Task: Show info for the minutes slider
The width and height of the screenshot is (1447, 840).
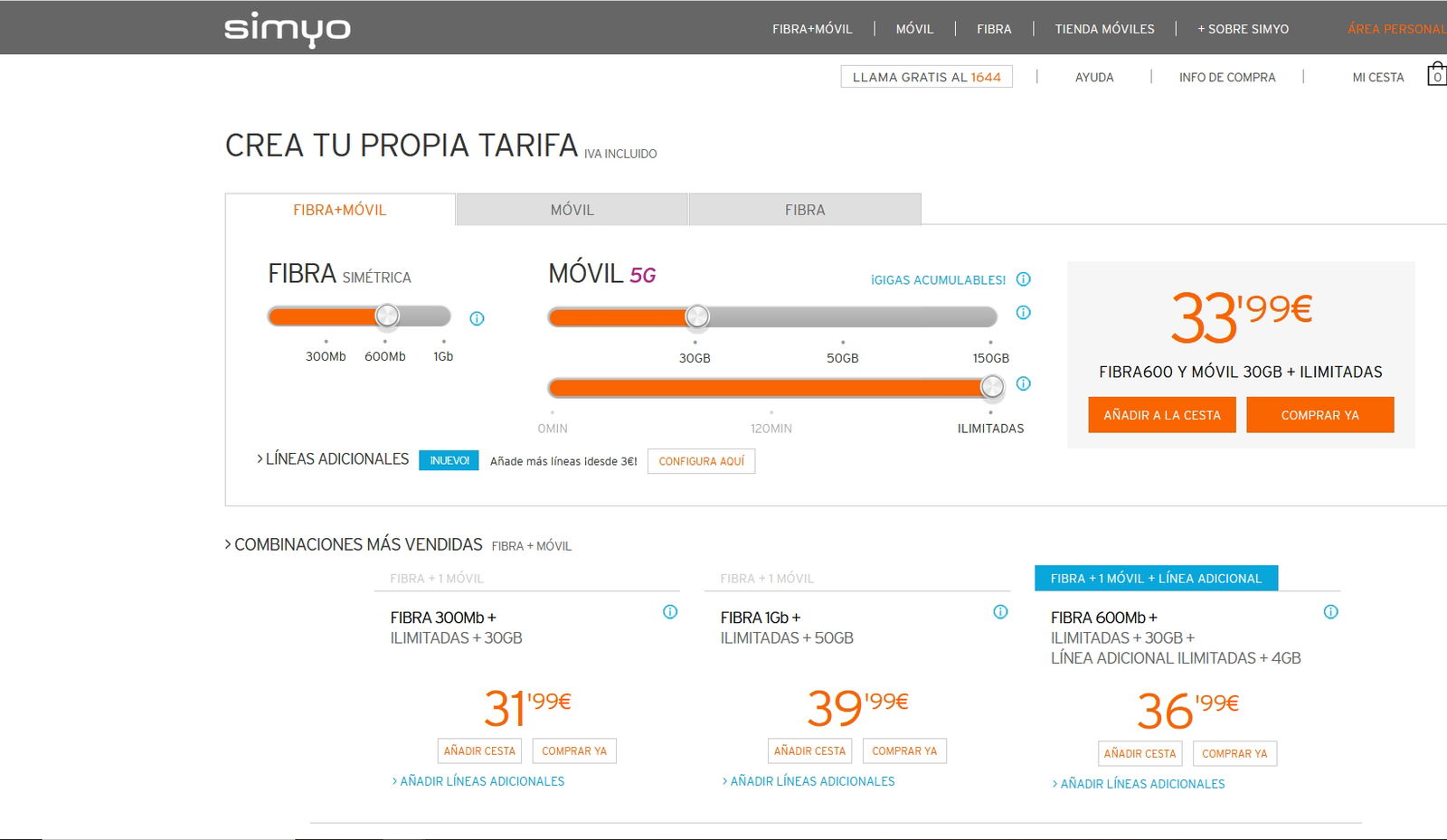Action: click(1023, 383)
